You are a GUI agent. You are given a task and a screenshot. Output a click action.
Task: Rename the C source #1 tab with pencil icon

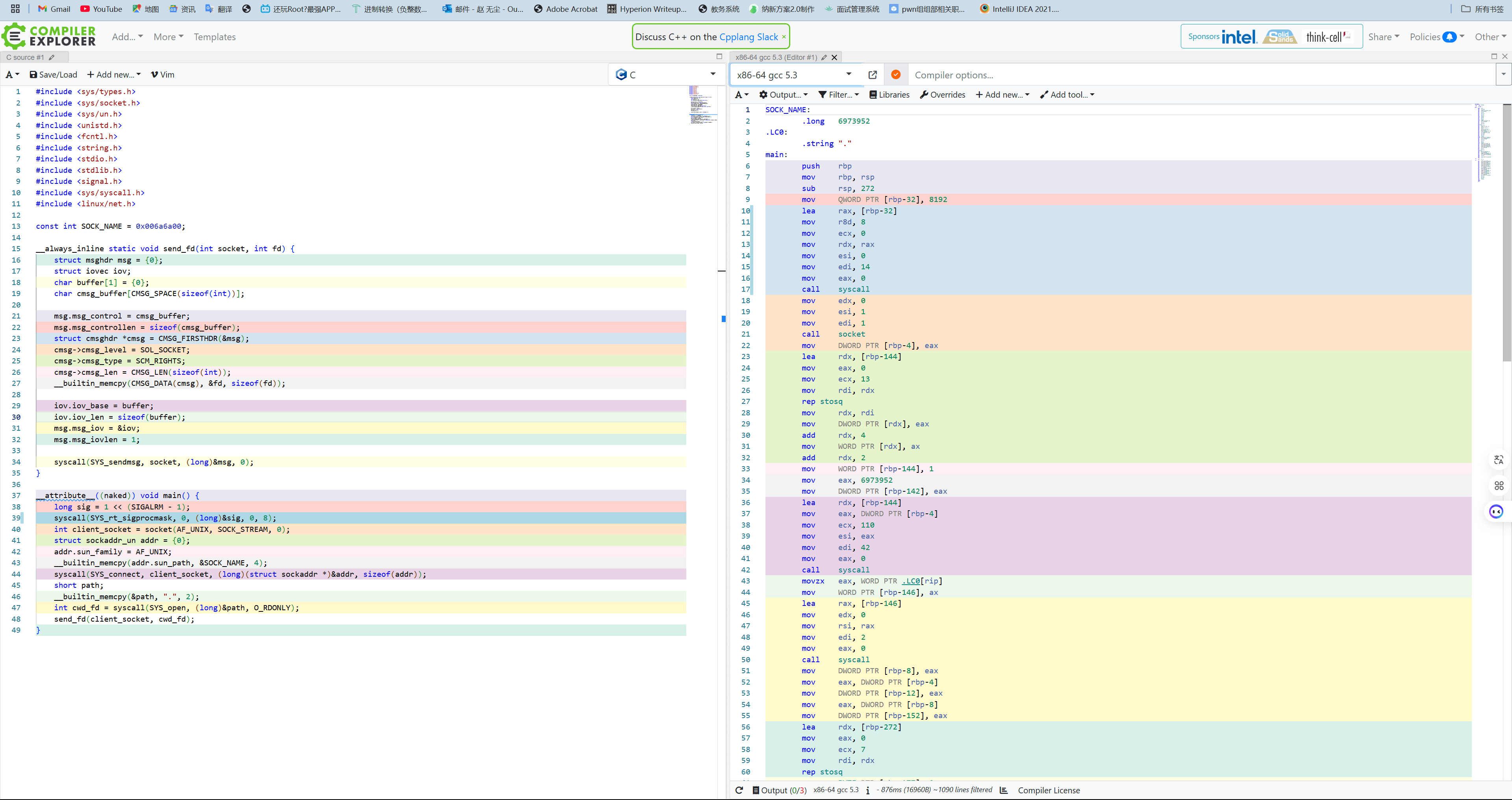(x=52, y=57)
